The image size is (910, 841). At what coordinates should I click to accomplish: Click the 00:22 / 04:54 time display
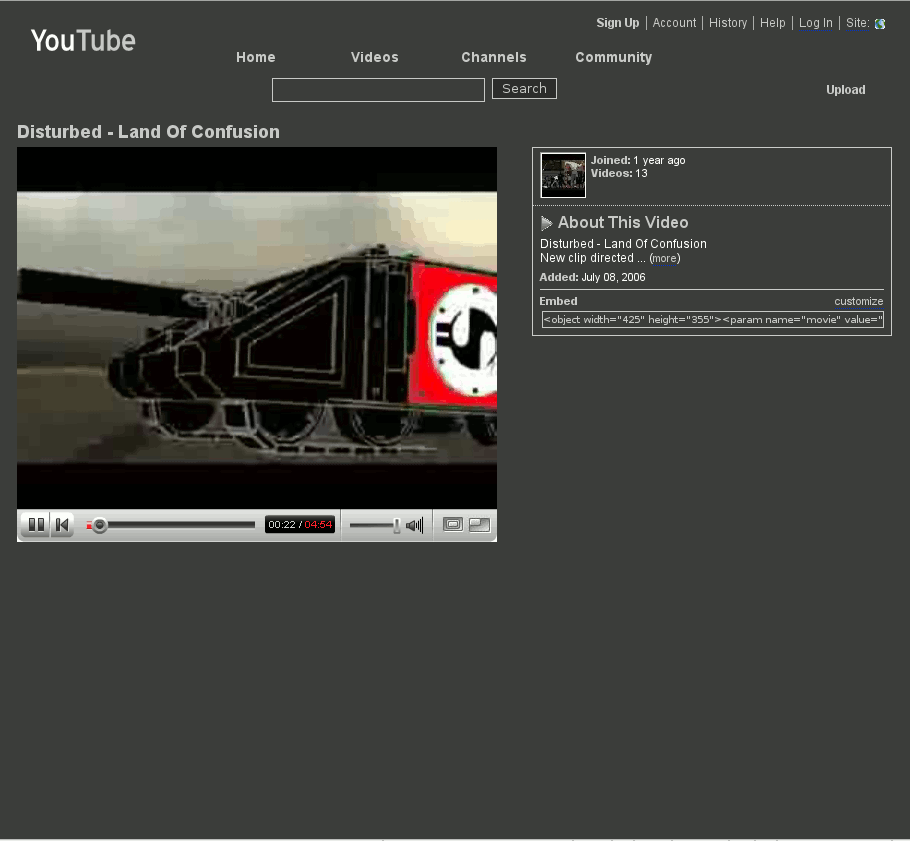[300, 525]
